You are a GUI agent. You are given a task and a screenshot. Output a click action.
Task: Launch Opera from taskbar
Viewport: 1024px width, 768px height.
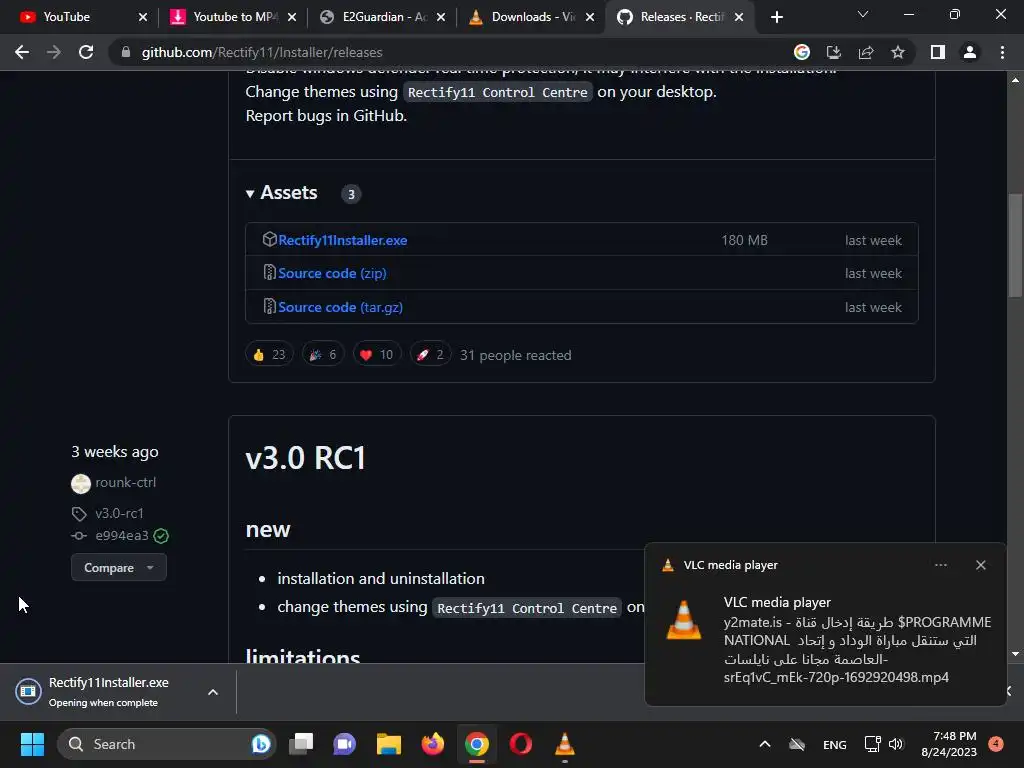(x=520, y=744)
